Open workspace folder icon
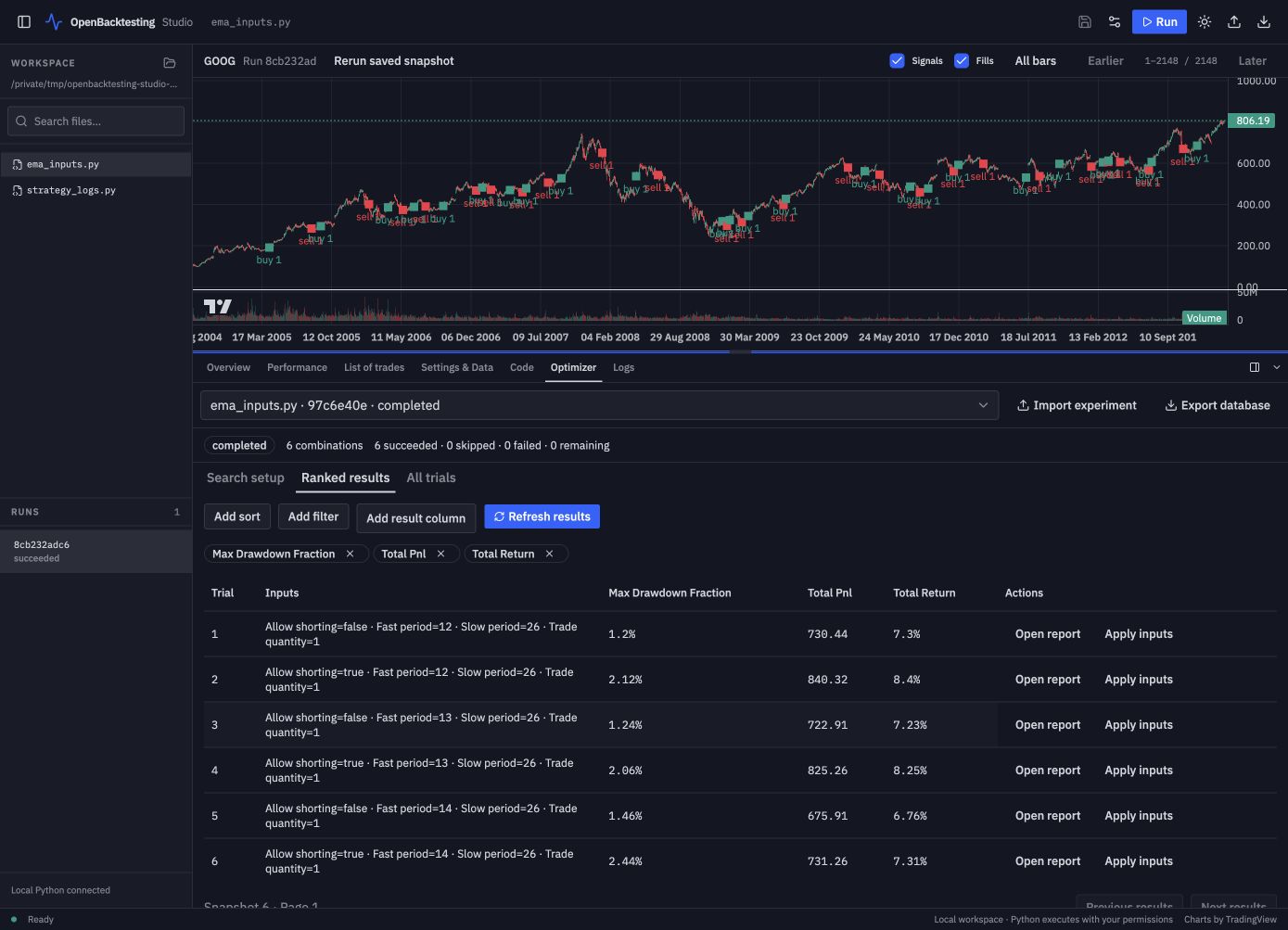1288x930 pixels. pyautogui.click(x=170, y=63)
